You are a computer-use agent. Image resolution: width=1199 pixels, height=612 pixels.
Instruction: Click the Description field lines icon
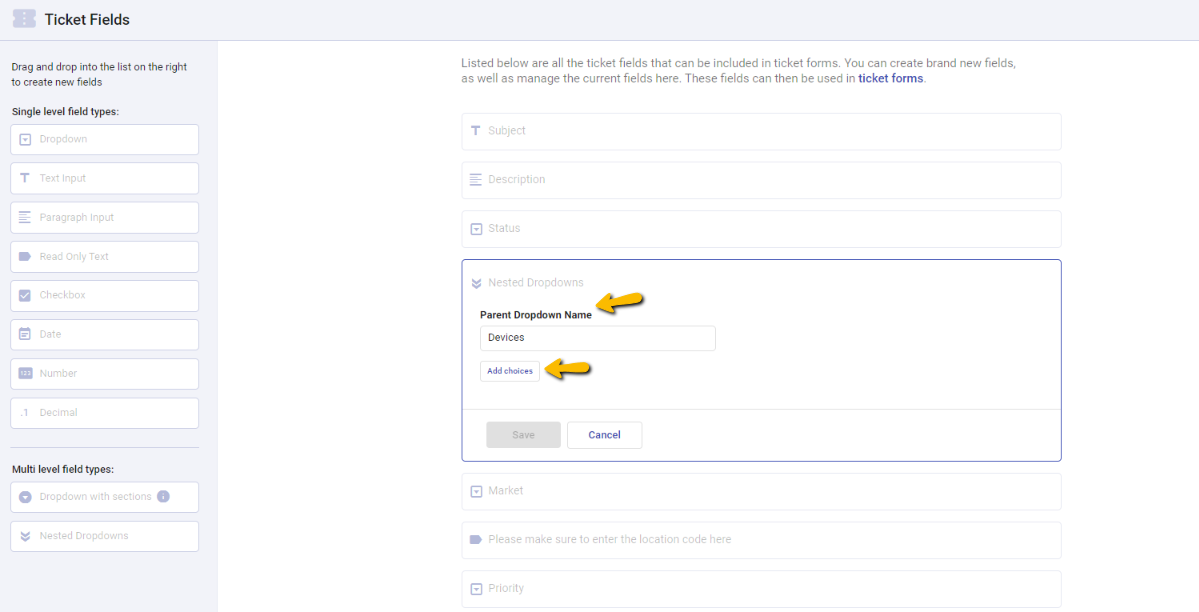(476, 180)
